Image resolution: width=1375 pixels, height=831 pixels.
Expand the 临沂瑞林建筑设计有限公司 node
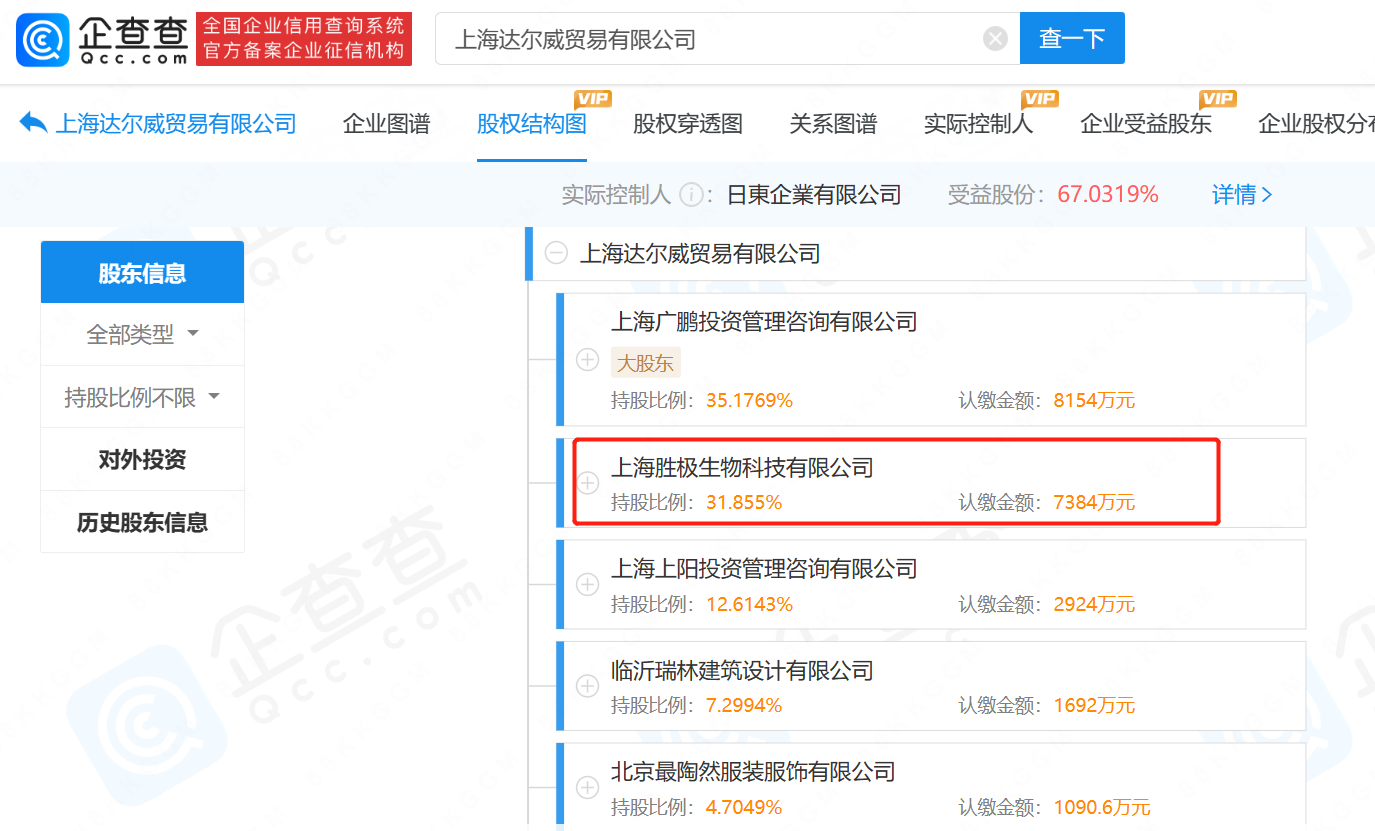coord(587,686)
